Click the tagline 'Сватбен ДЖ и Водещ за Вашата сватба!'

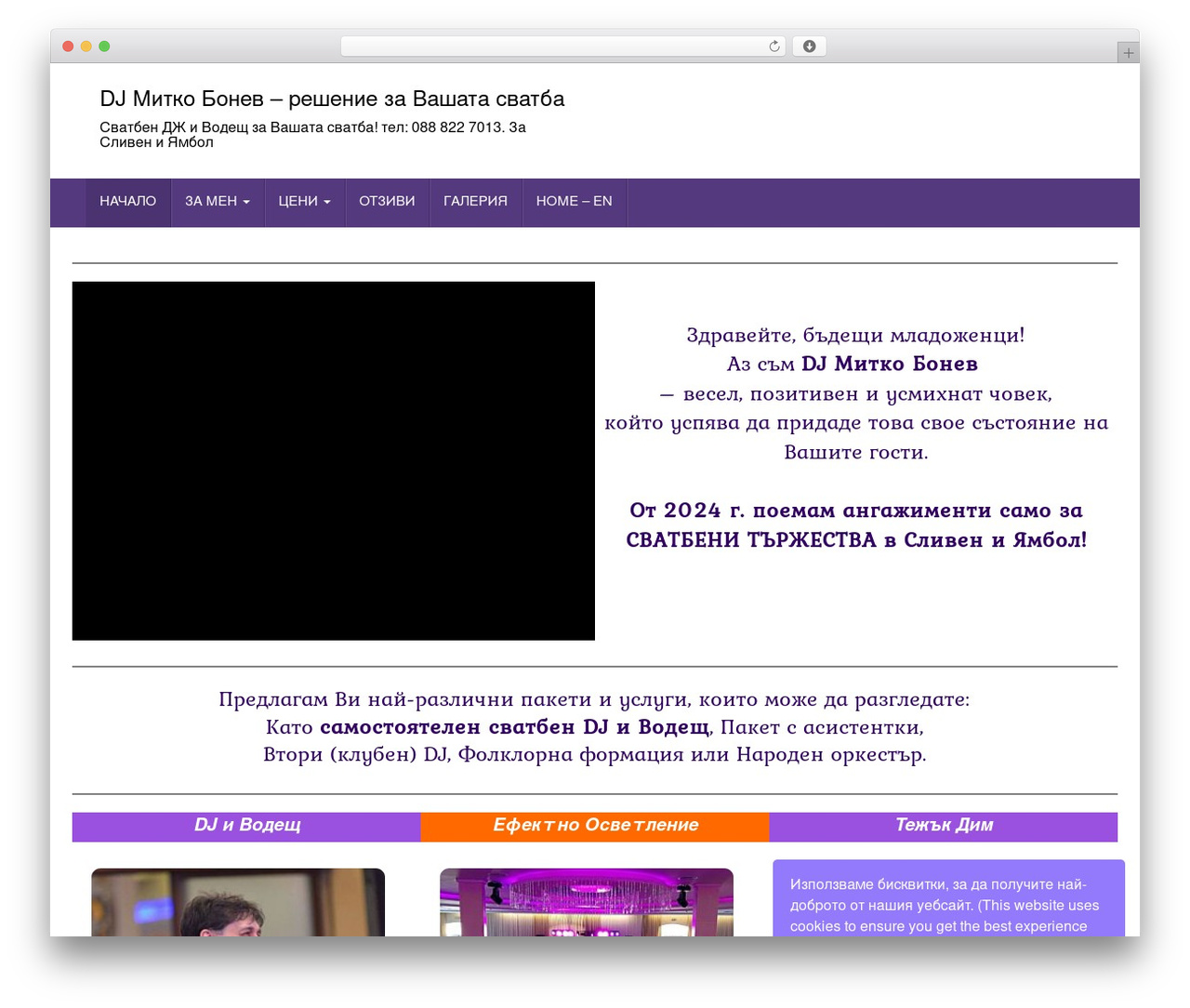(239, 127)
